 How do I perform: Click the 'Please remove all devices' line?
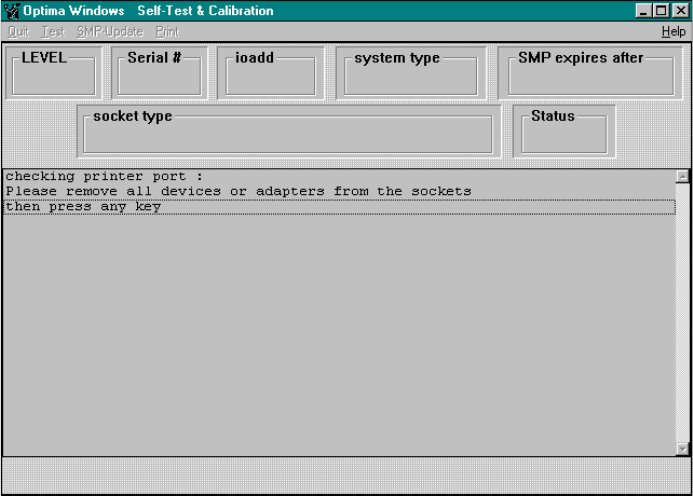339,191
